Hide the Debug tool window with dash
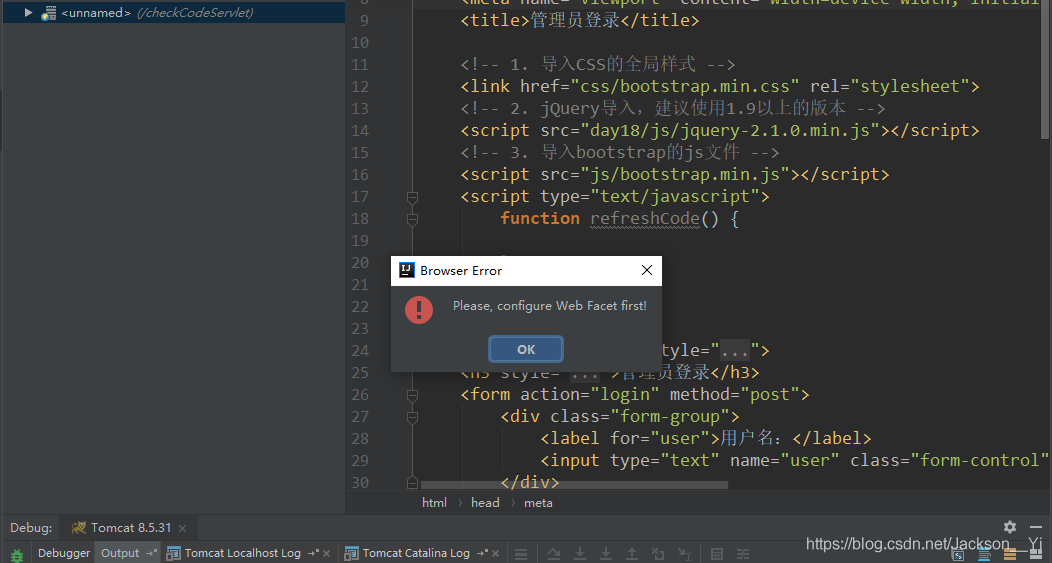 pos(1036,527)
